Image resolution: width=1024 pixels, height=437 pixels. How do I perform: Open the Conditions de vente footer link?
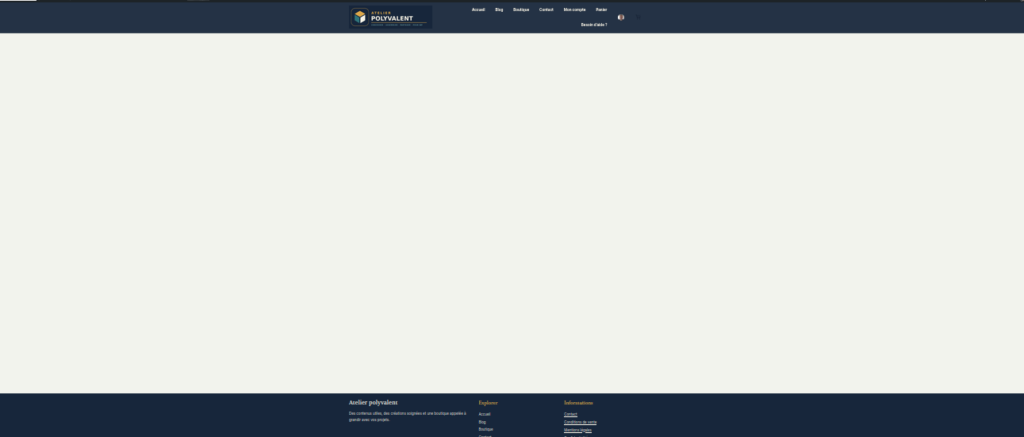581,422
